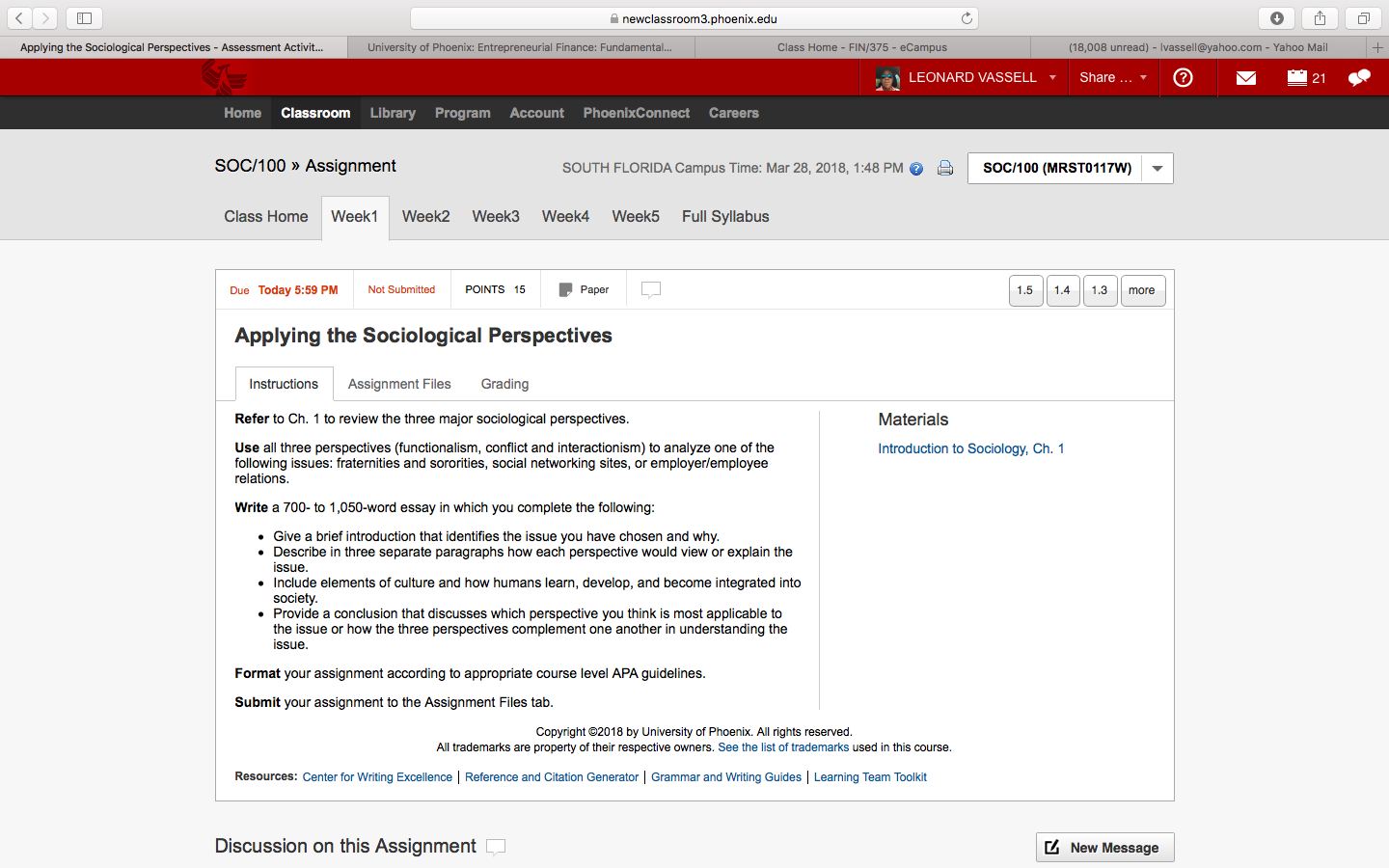Screen dimensions: 1389x868
Task: Switch to the Class Home FIN/375 browser tab
Action: tap(862, 47)
